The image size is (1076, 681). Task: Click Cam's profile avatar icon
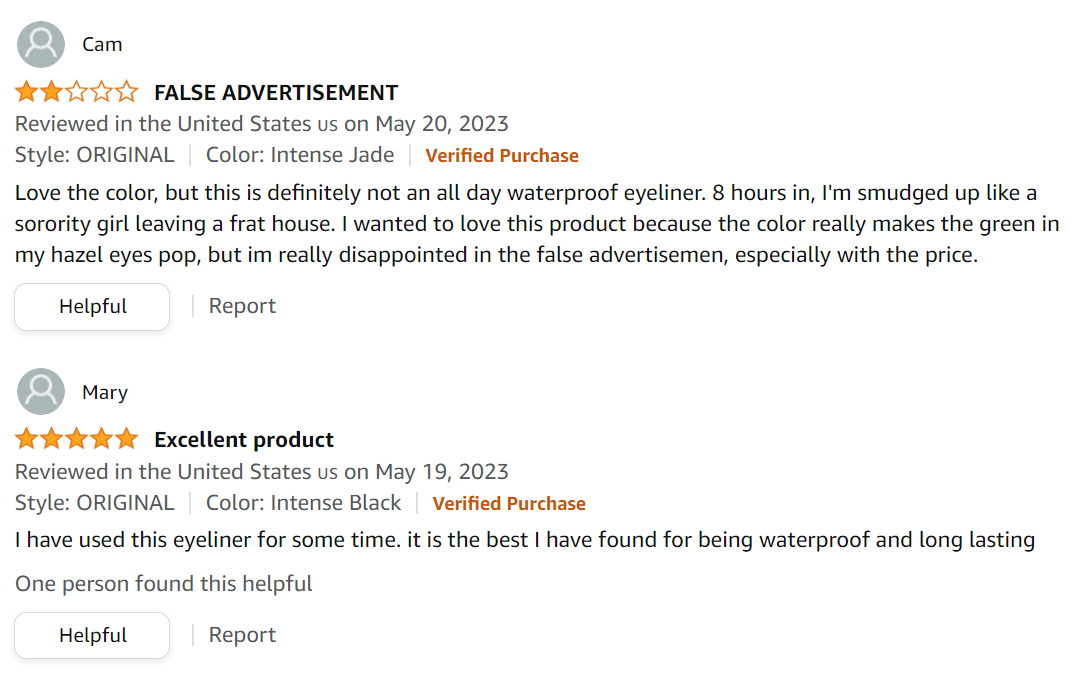[42, 44]
